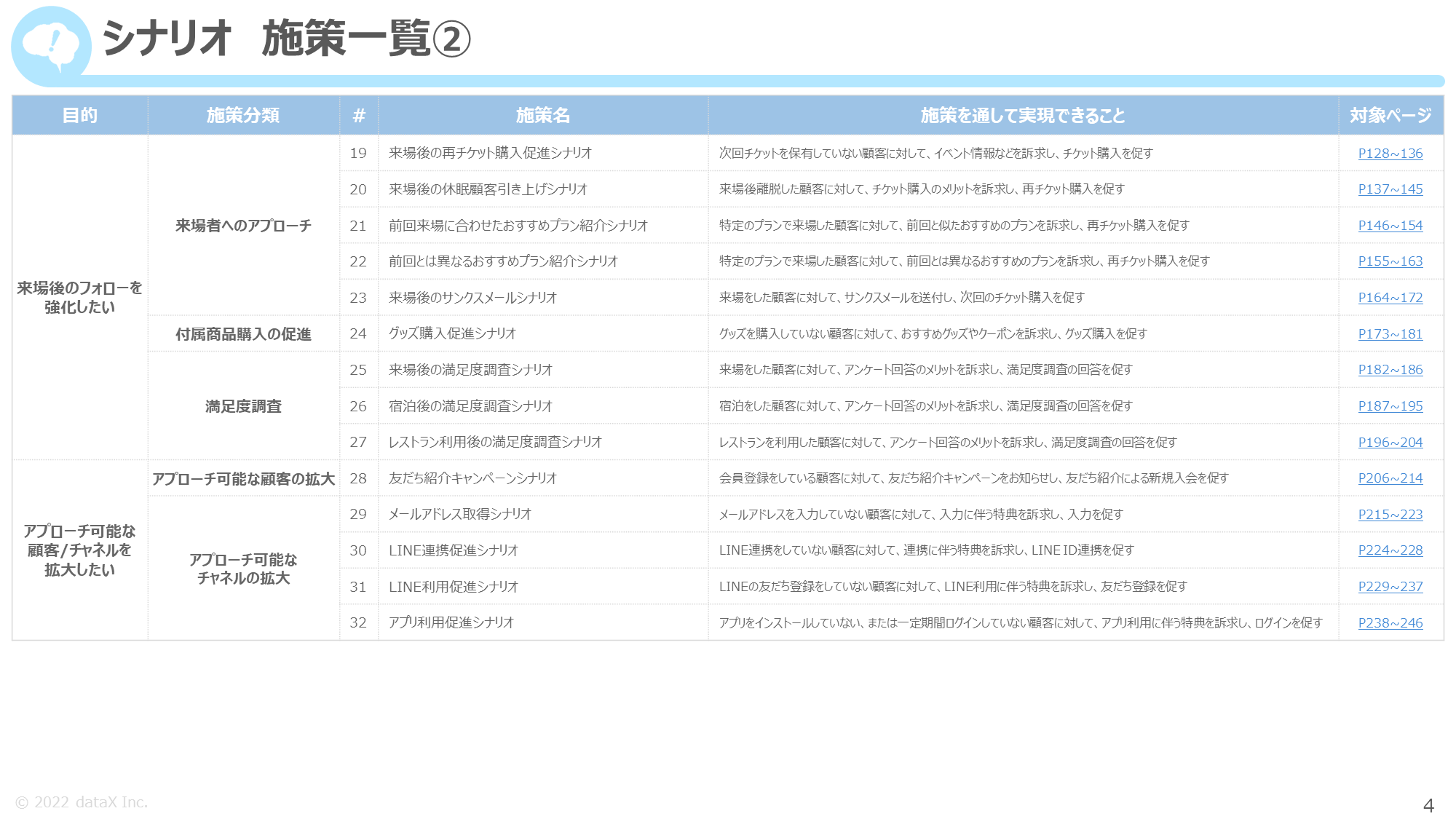Click 来場者へのアプローチ category cell
1456x819 pixels.
[x=243, y=226]
